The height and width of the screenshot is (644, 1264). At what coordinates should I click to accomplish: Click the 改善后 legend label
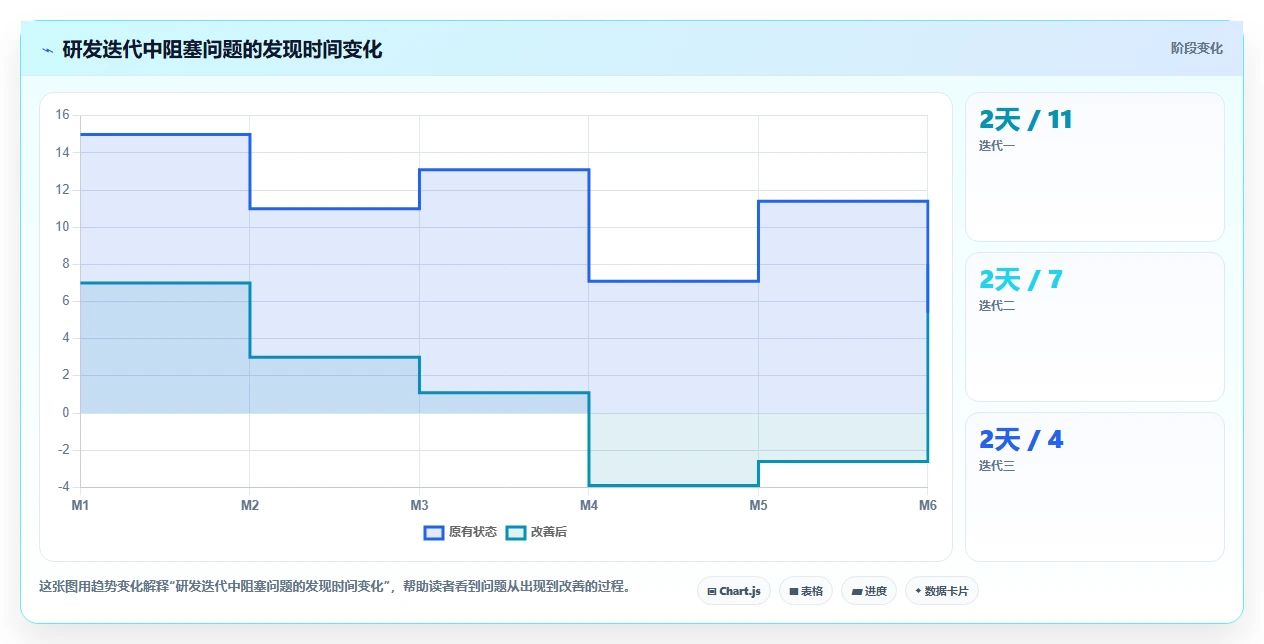tap(549, 532)
